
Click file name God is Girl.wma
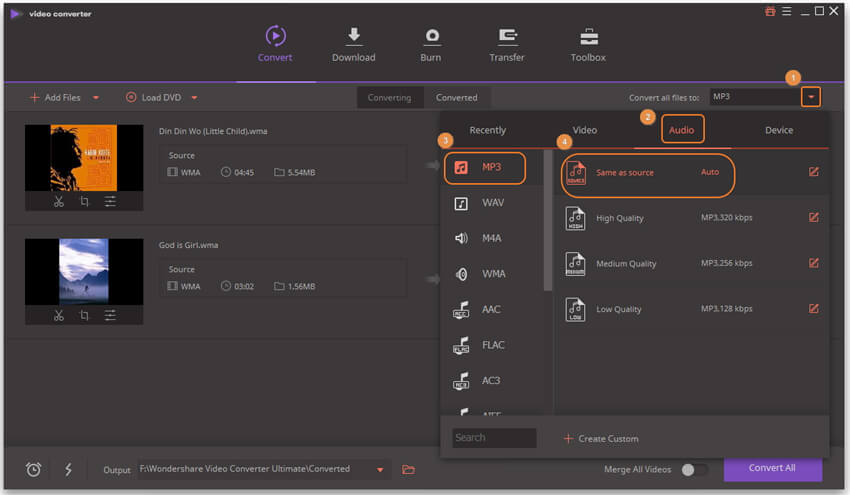(x=188, y=245)
